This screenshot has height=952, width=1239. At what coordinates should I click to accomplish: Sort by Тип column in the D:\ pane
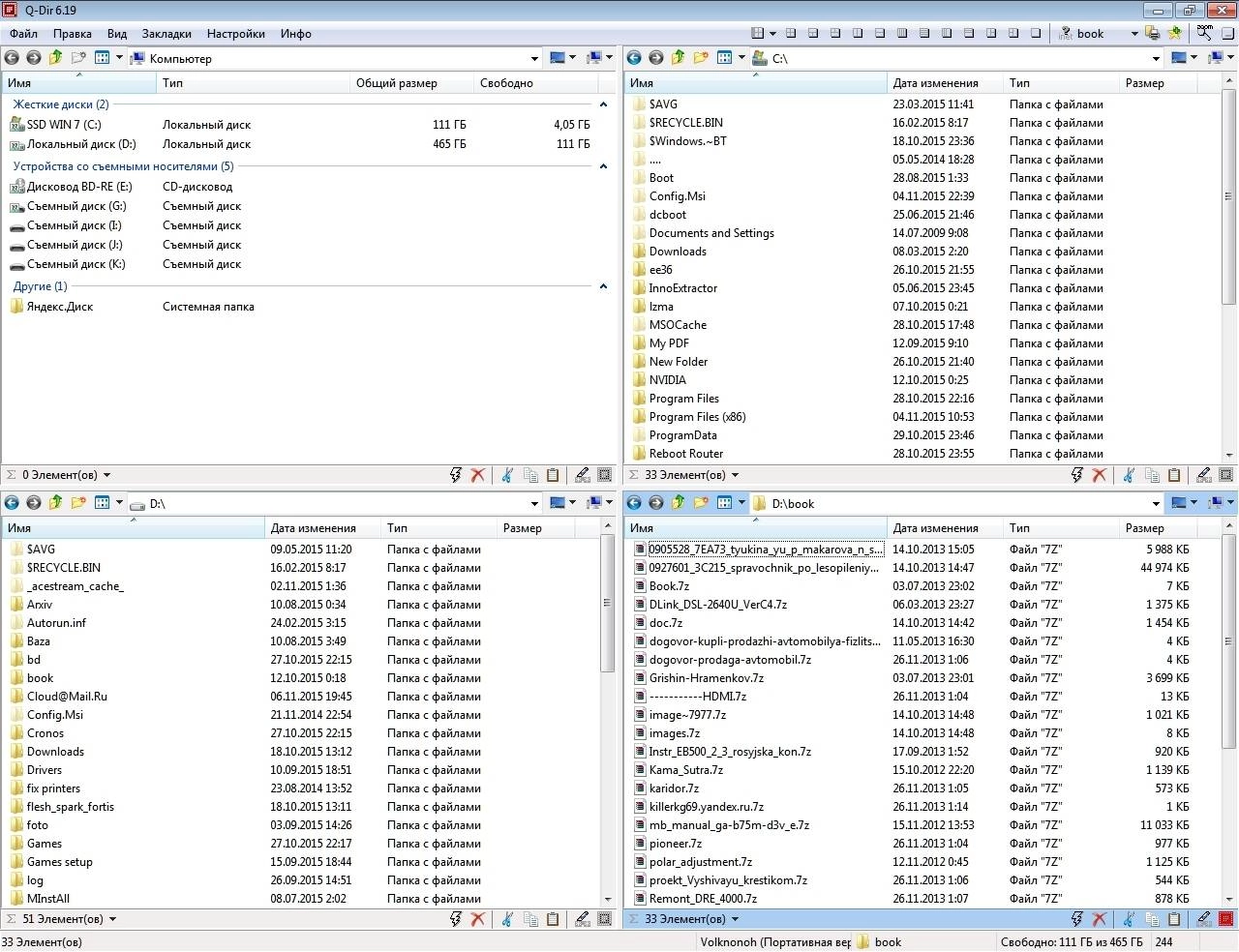coord(438,528)
